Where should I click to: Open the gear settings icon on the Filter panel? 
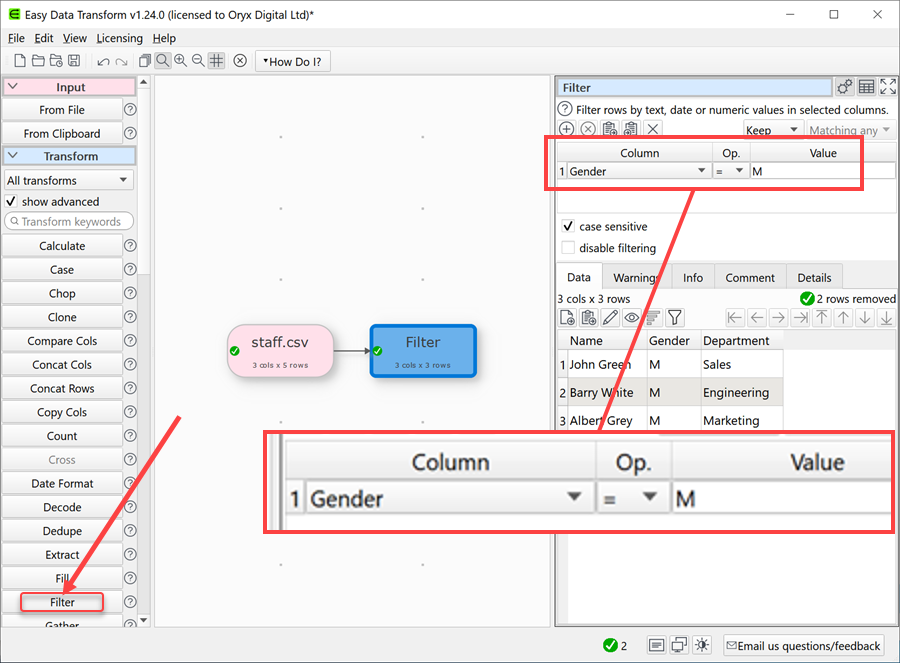tap(844, 87)
